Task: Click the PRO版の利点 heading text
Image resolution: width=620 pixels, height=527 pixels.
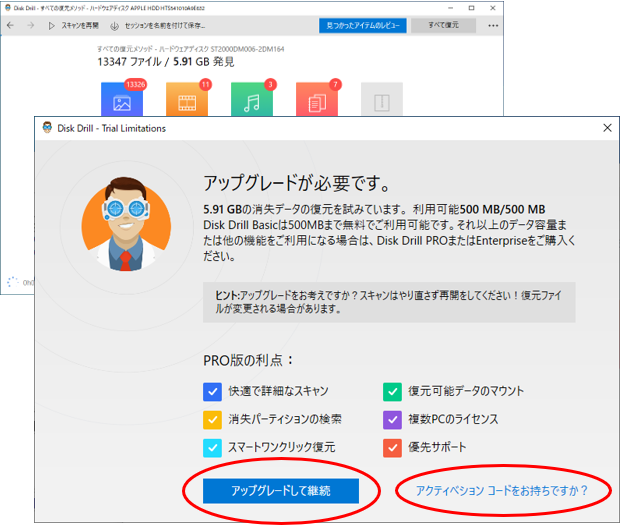Action: click(248, 360)
